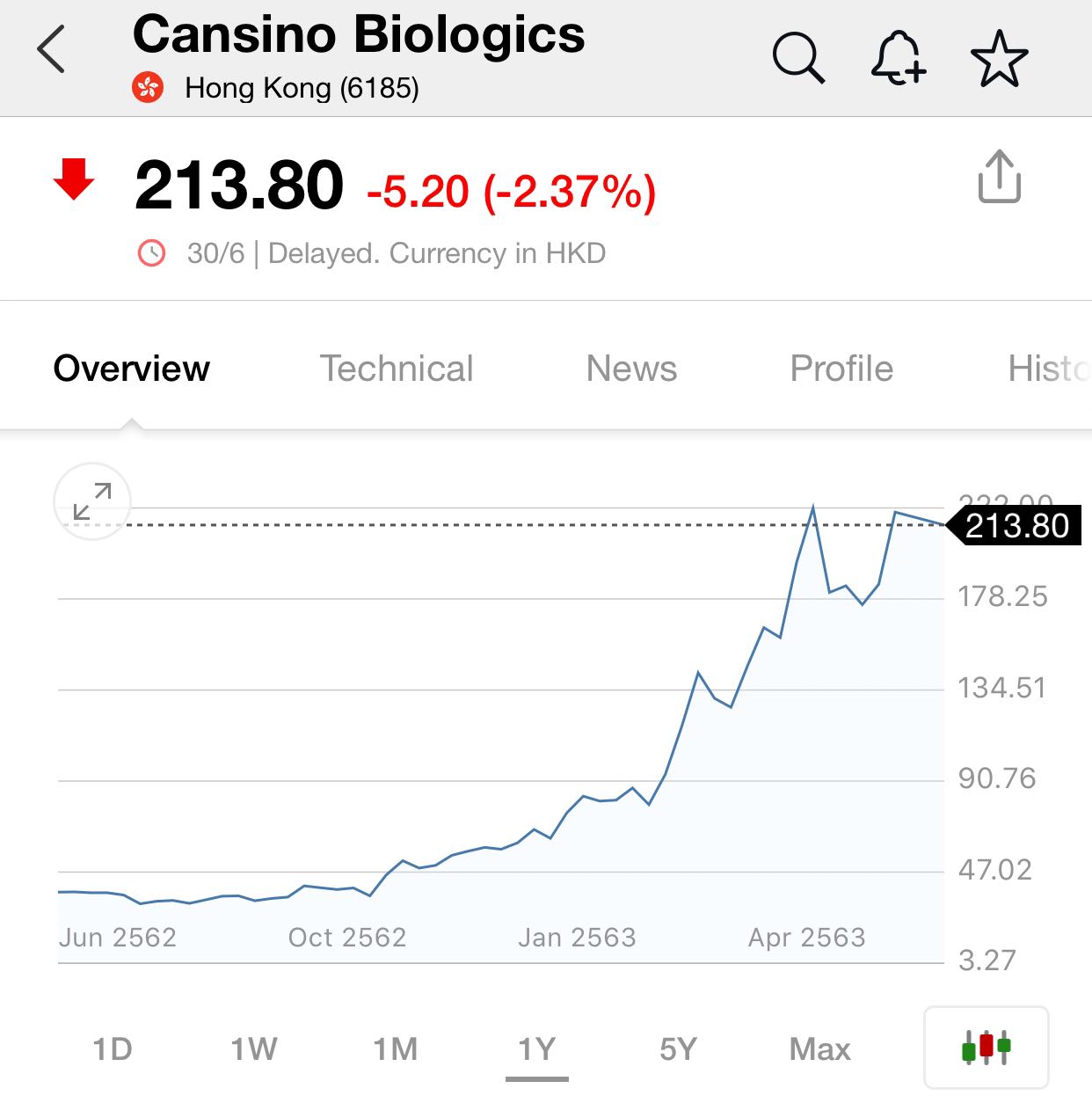The image size is (1092, 1103).
Task: Tap the back arrow icon
Action: pyautogui.click(x=51, y=49)
